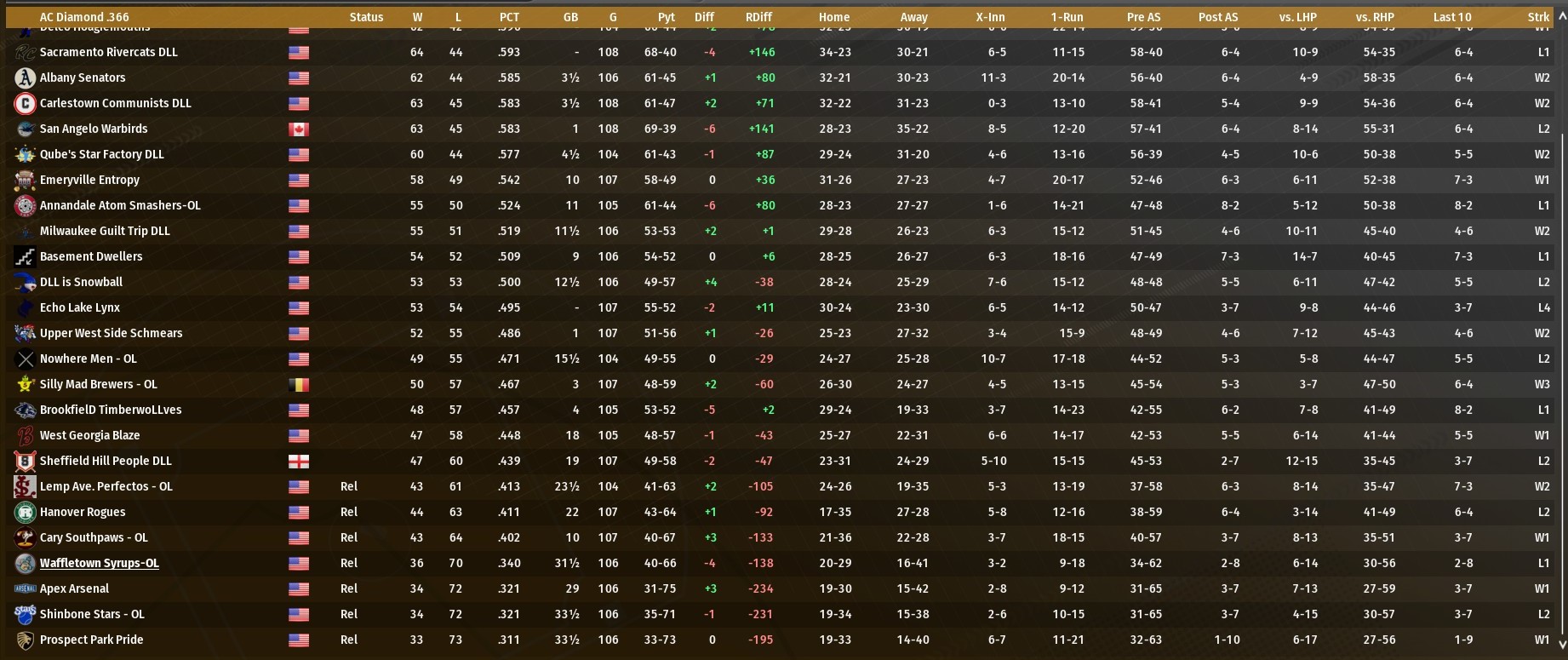Select the Echo Lake Lynx row
This screenshot has width=1568, height=660.
pos(79,307)
